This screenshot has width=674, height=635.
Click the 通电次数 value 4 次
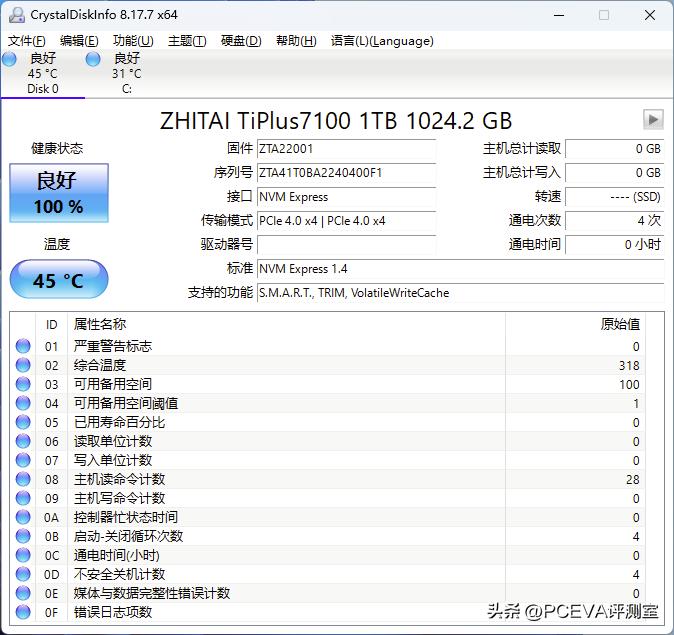tap(615, 221)
